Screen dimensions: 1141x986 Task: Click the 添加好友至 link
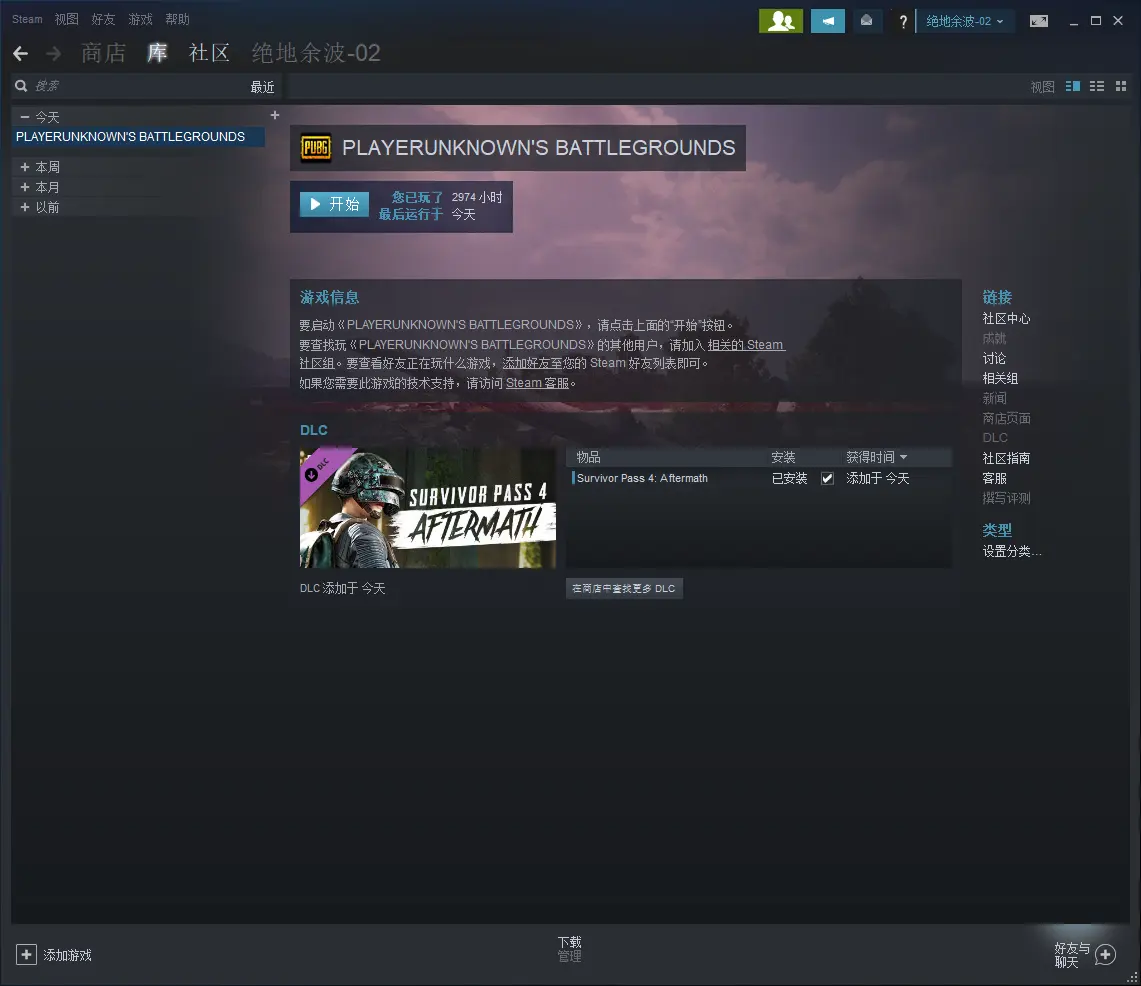point(532,363)
